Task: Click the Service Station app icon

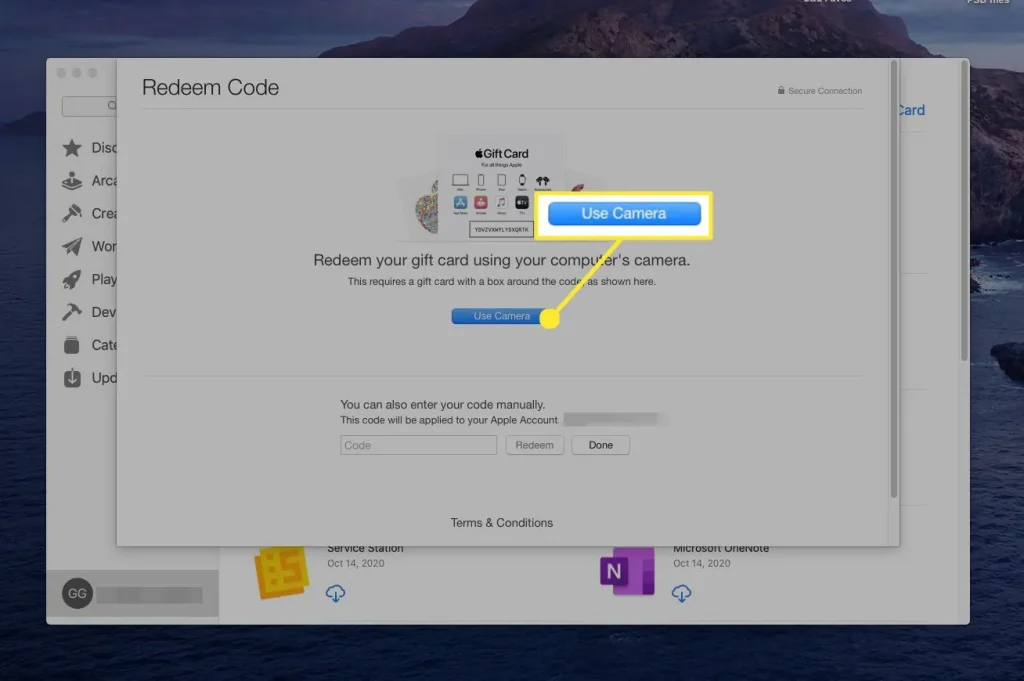Action: [x=280, y=573]
